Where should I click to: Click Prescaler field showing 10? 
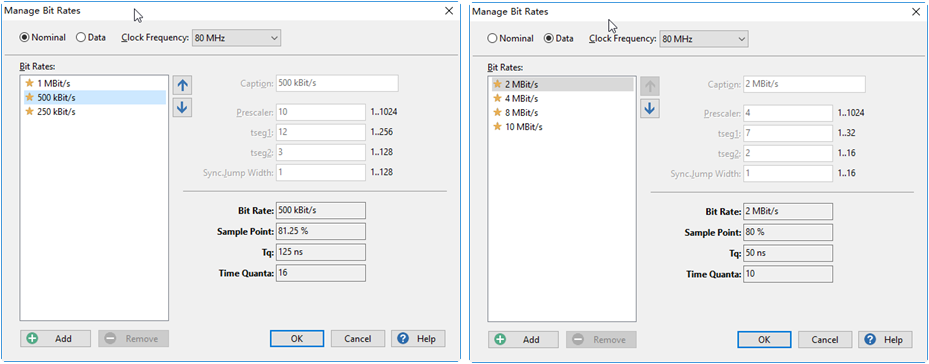[x=321, y=112]
